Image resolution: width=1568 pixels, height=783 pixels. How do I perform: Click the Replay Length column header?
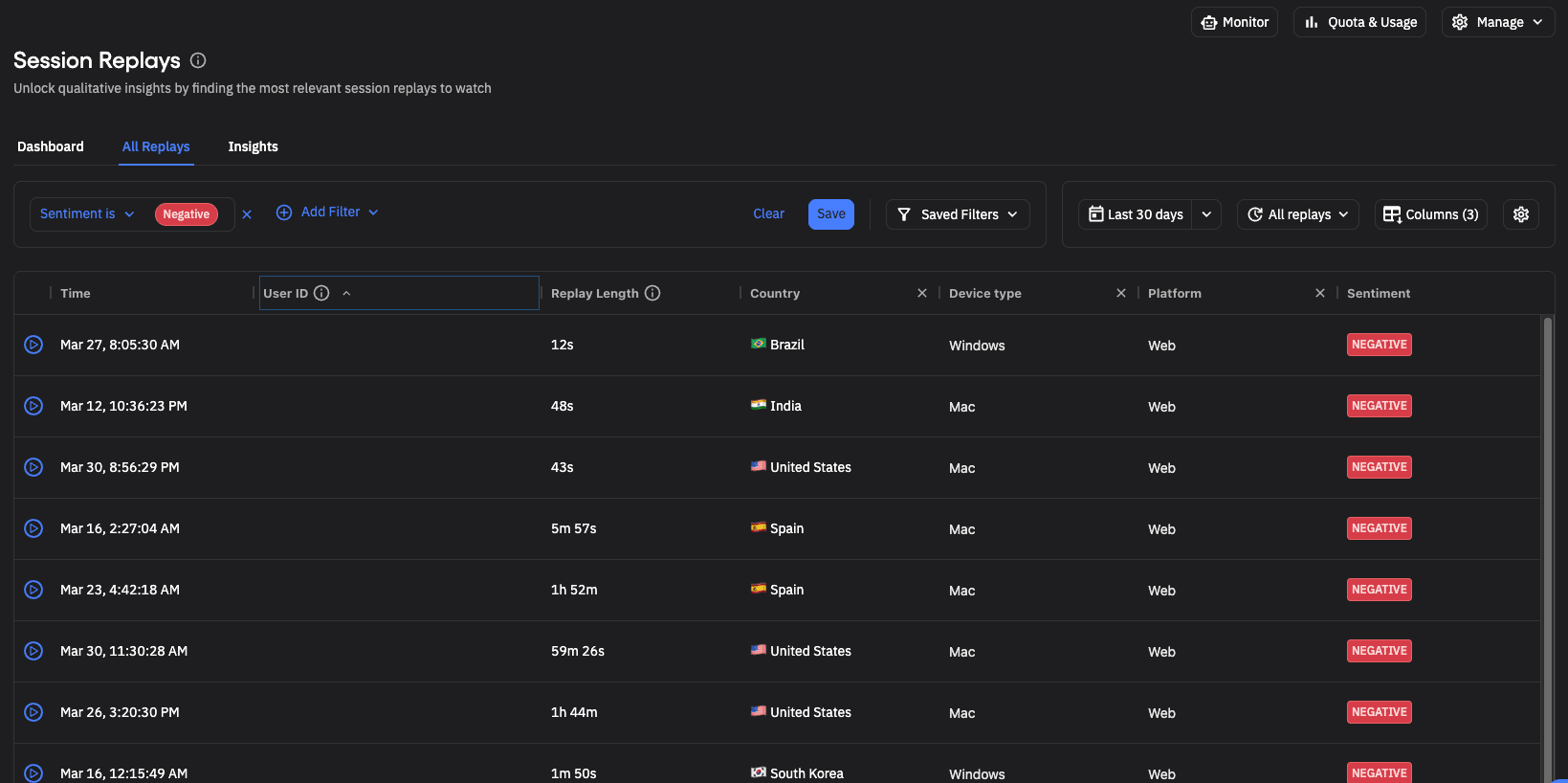point(595,293)
